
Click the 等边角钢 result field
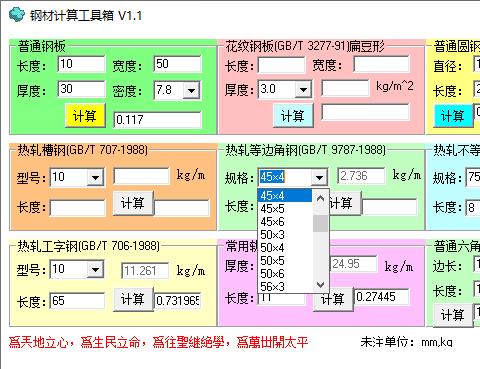pyautogui.click(x=390, y=207)
